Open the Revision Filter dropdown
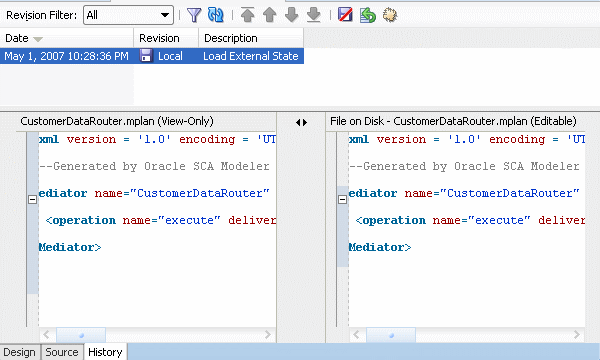This screenshot has width=600, height=360. [x=128, y=15]
